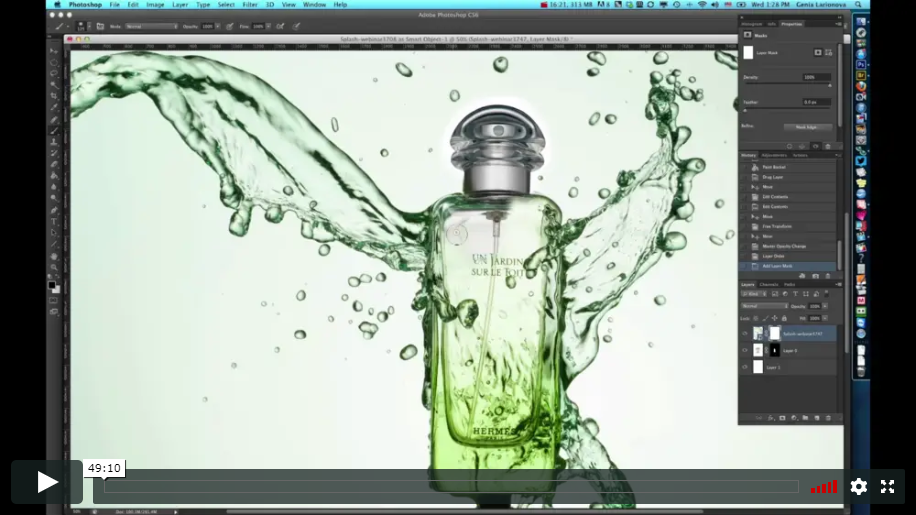The height and width of the screenshot is (515, 916).
Task: Select the Hand tool
Action: click(54, 256)
